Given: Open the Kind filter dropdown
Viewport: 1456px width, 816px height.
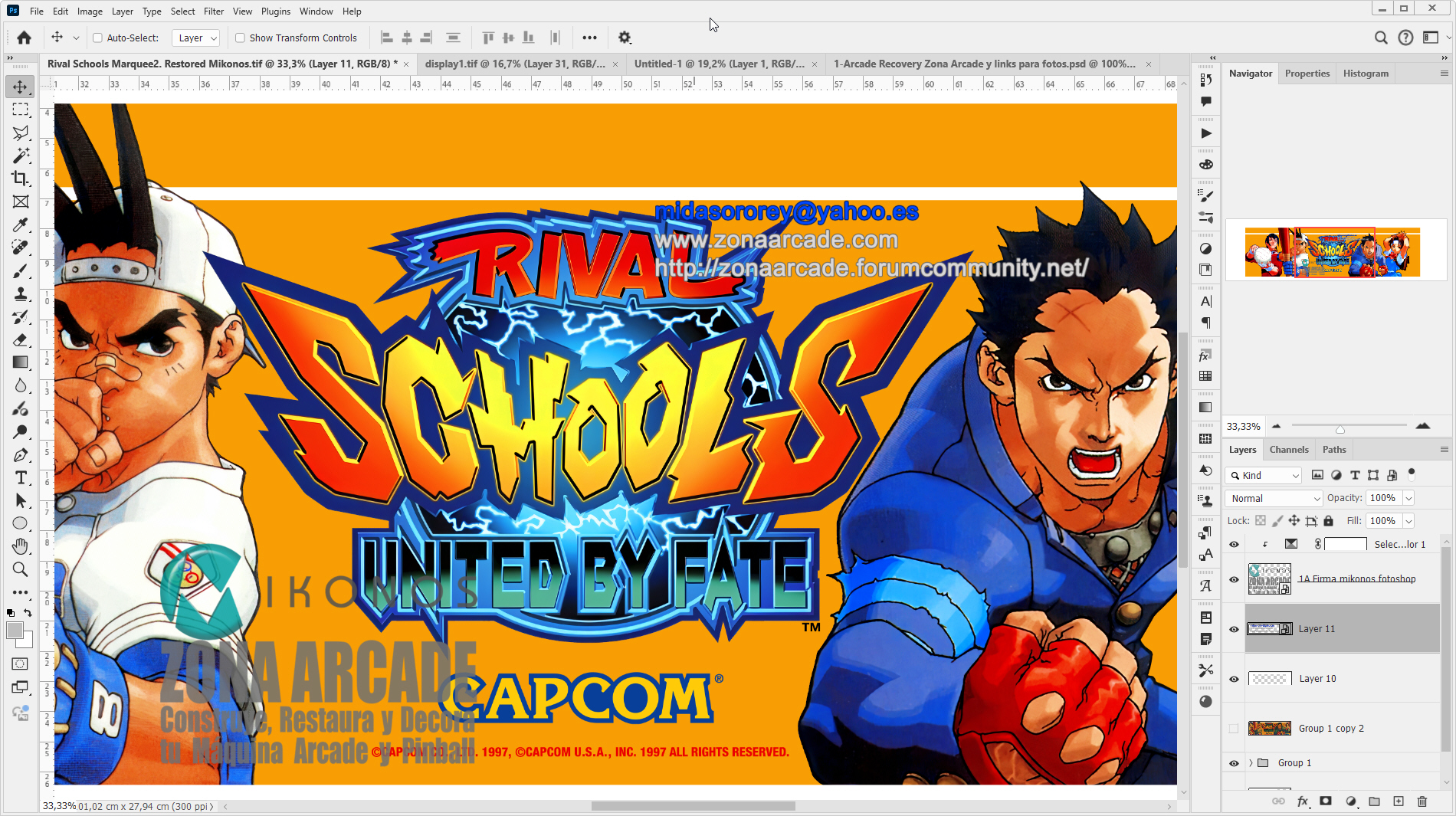Looking at the screenshot, I should (1263, 475).
